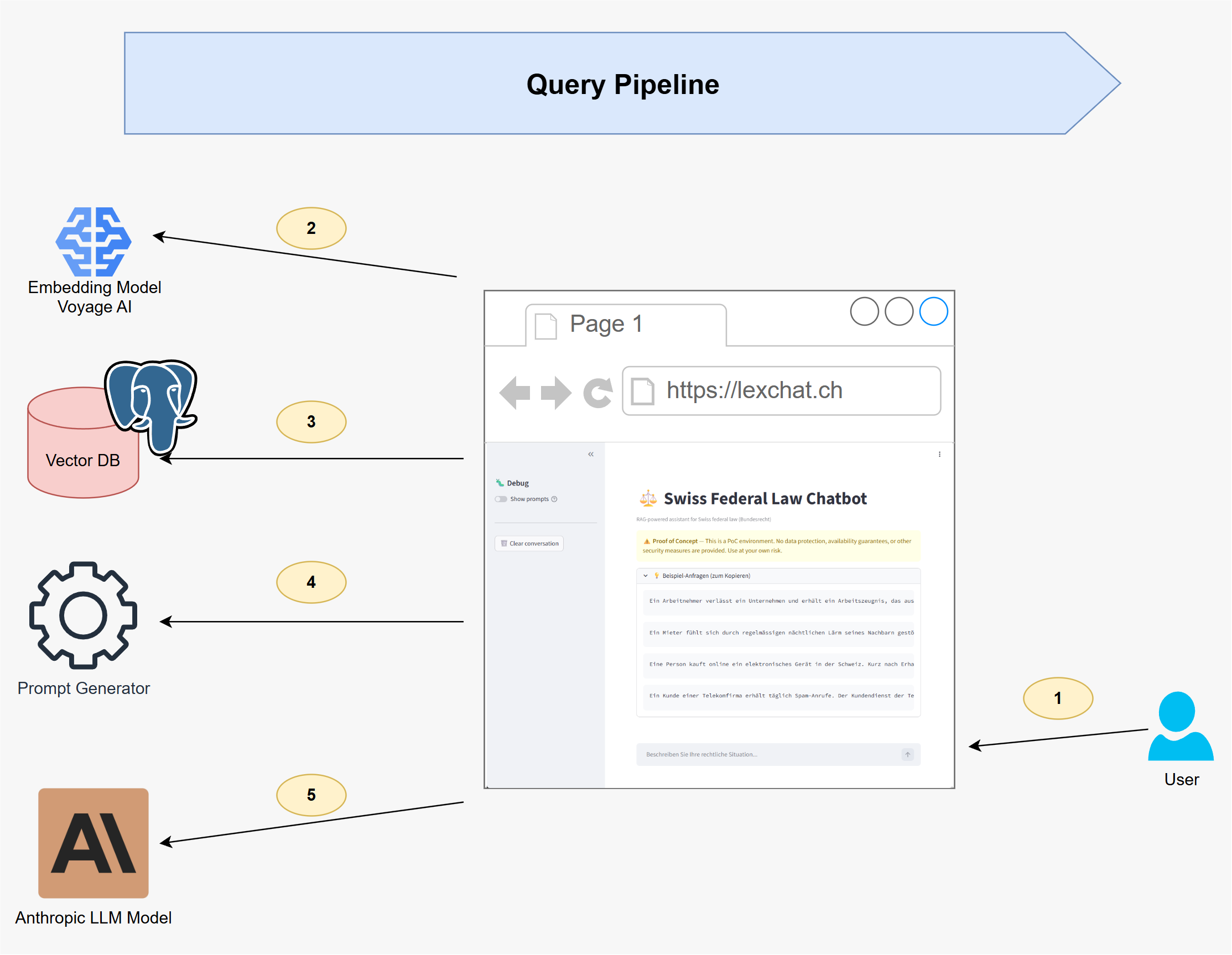Screen dimensions: 1232x955
Task: Collapse the Beispiel-Anfragen section
Action: click(645, 576)
